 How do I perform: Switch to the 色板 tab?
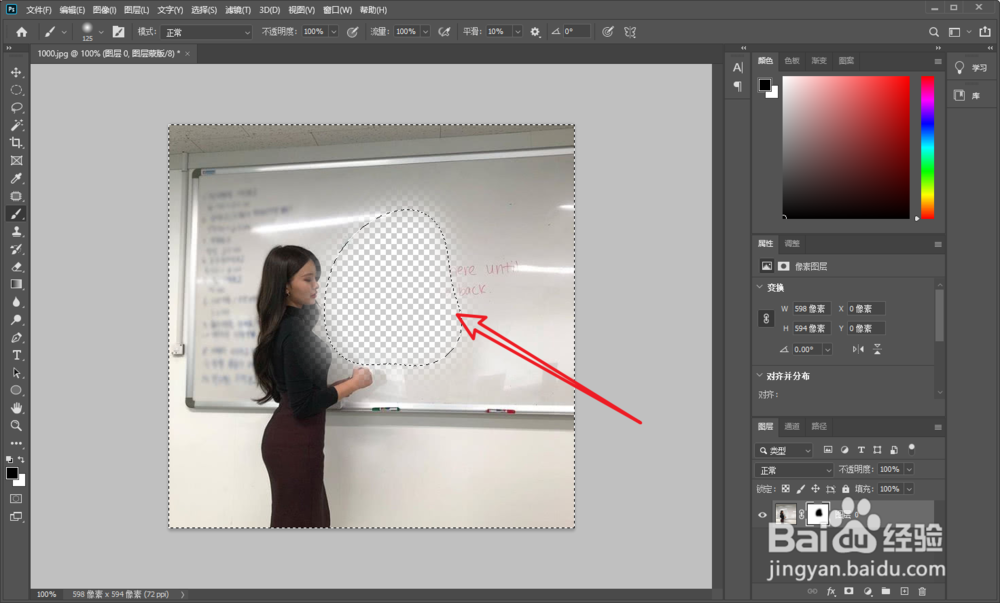click(x=791, y=61)
